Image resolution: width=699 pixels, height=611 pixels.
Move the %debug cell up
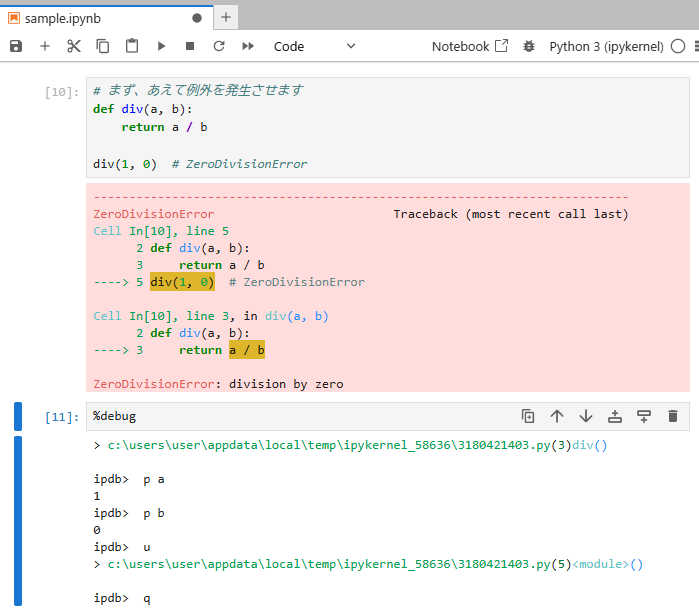[557, 416]
